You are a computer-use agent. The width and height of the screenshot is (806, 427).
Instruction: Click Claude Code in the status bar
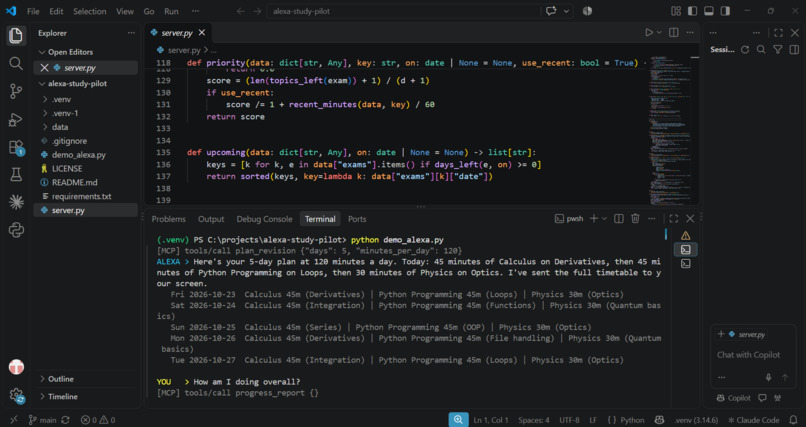tap(754, 420)
